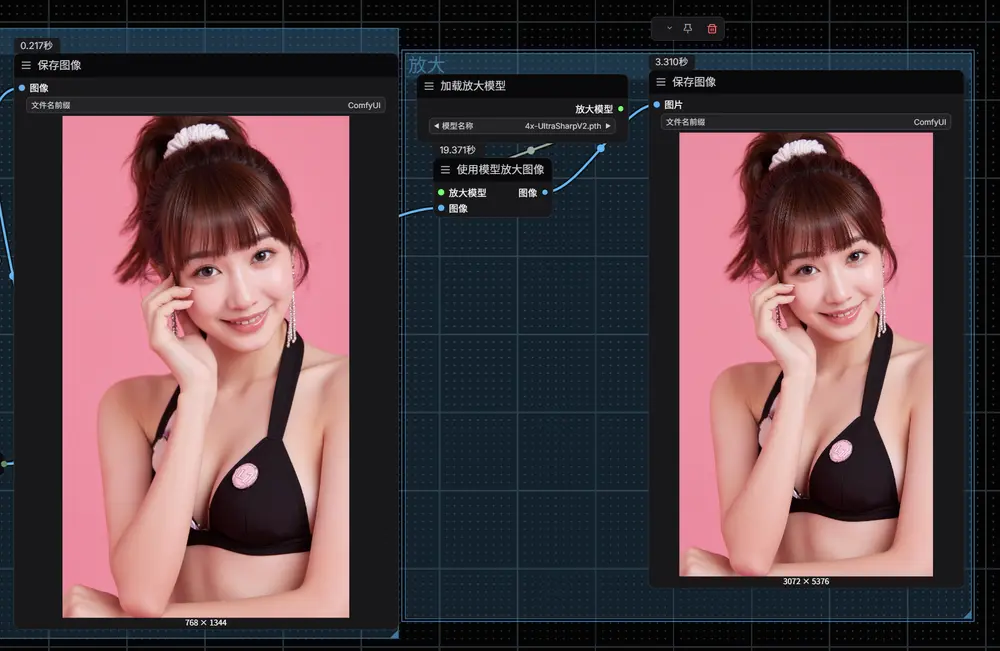Click the 3072 × 5376 upscaled image preview
This screenshot has width=1000, height=651.
(805, 354)
